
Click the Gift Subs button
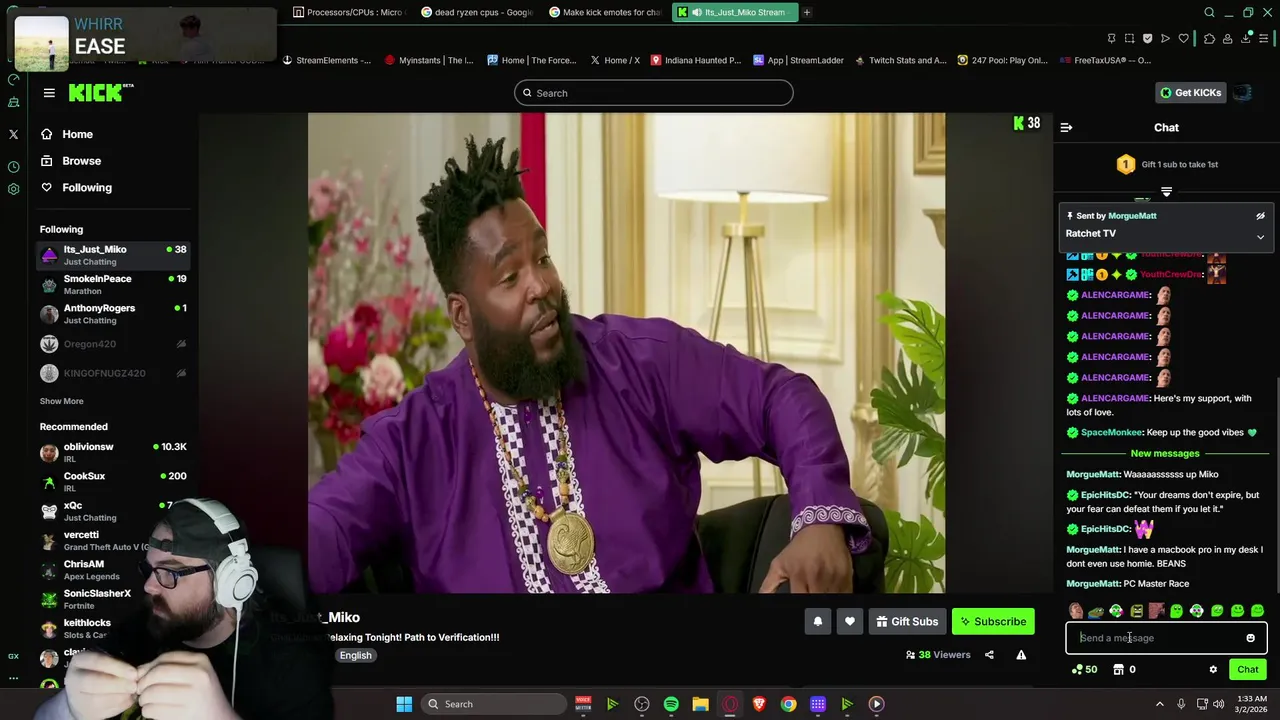[x=907, y=622]
